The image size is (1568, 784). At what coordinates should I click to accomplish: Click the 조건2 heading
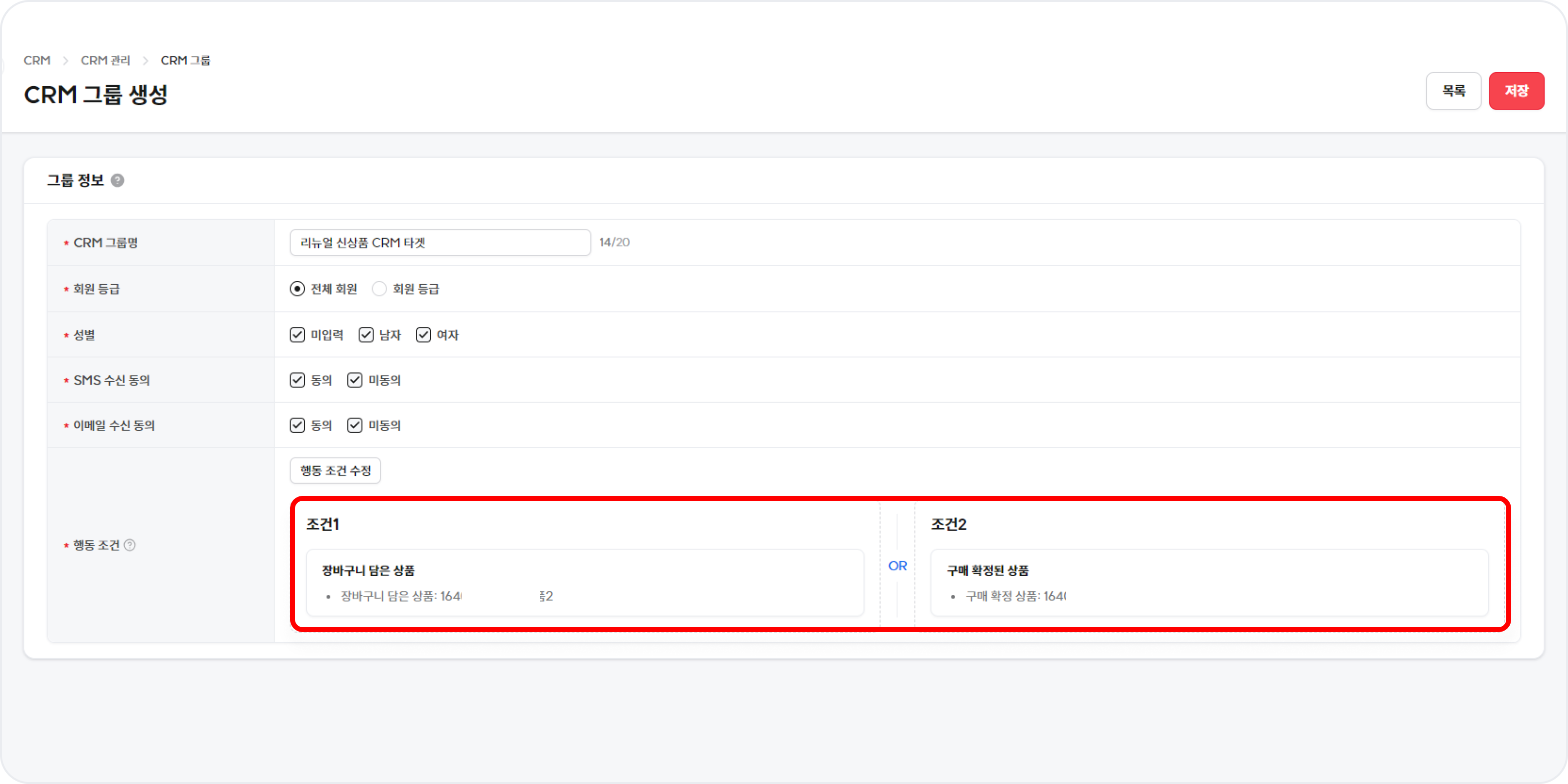(948, 524)
